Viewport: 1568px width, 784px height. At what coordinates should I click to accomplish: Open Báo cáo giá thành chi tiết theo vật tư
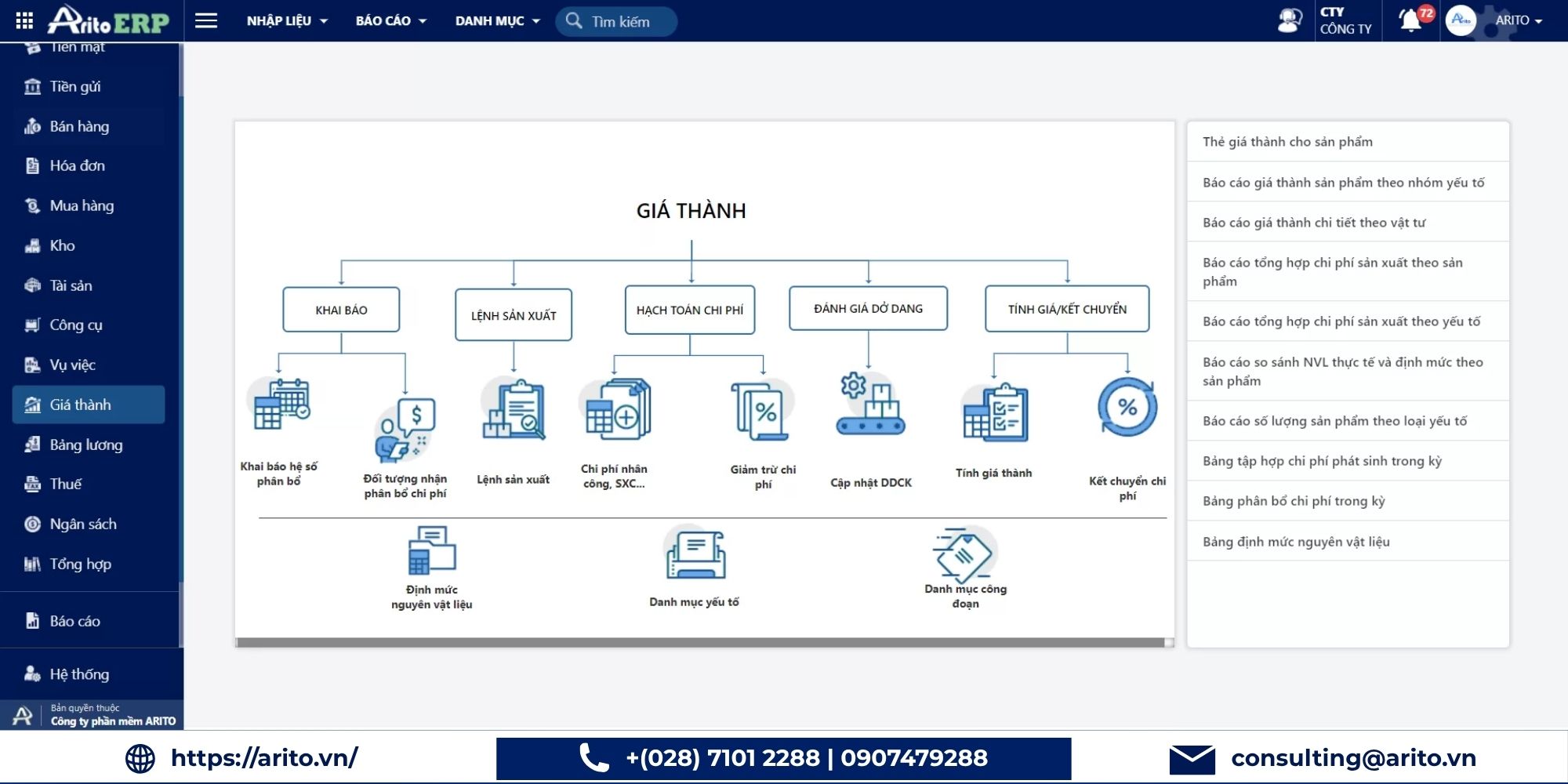pyautogui.click(x=1348, y=223)
